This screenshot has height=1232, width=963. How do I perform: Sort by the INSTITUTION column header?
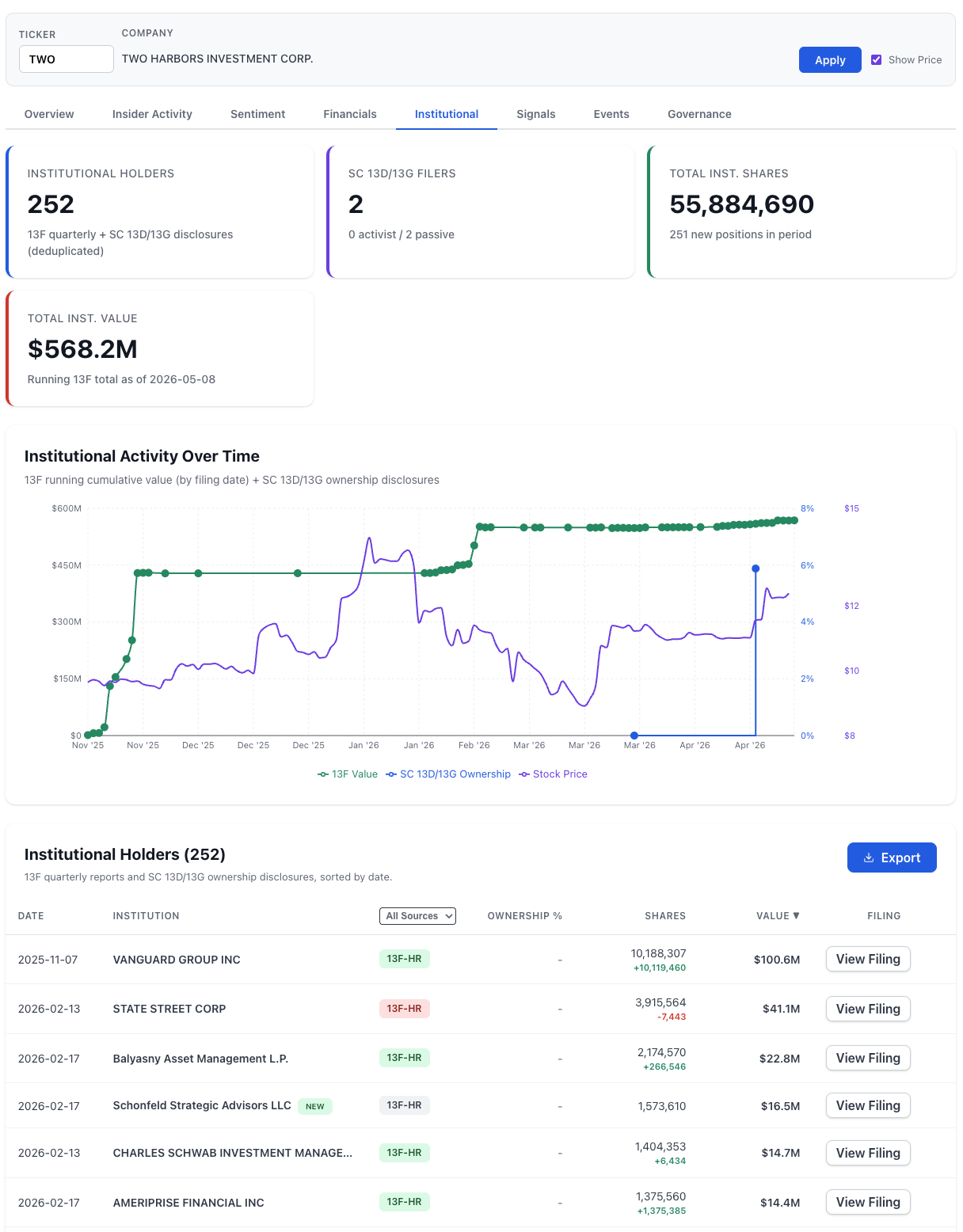tap(147, 916)
